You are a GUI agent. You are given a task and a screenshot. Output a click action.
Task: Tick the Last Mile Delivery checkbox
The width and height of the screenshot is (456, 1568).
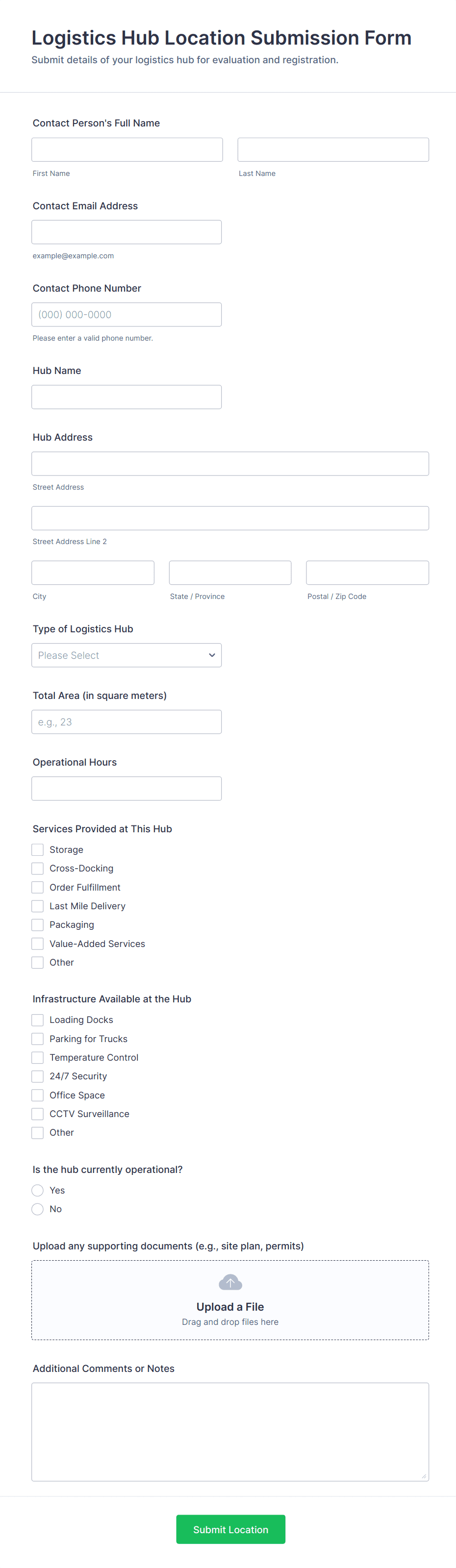tap(38, 906)
